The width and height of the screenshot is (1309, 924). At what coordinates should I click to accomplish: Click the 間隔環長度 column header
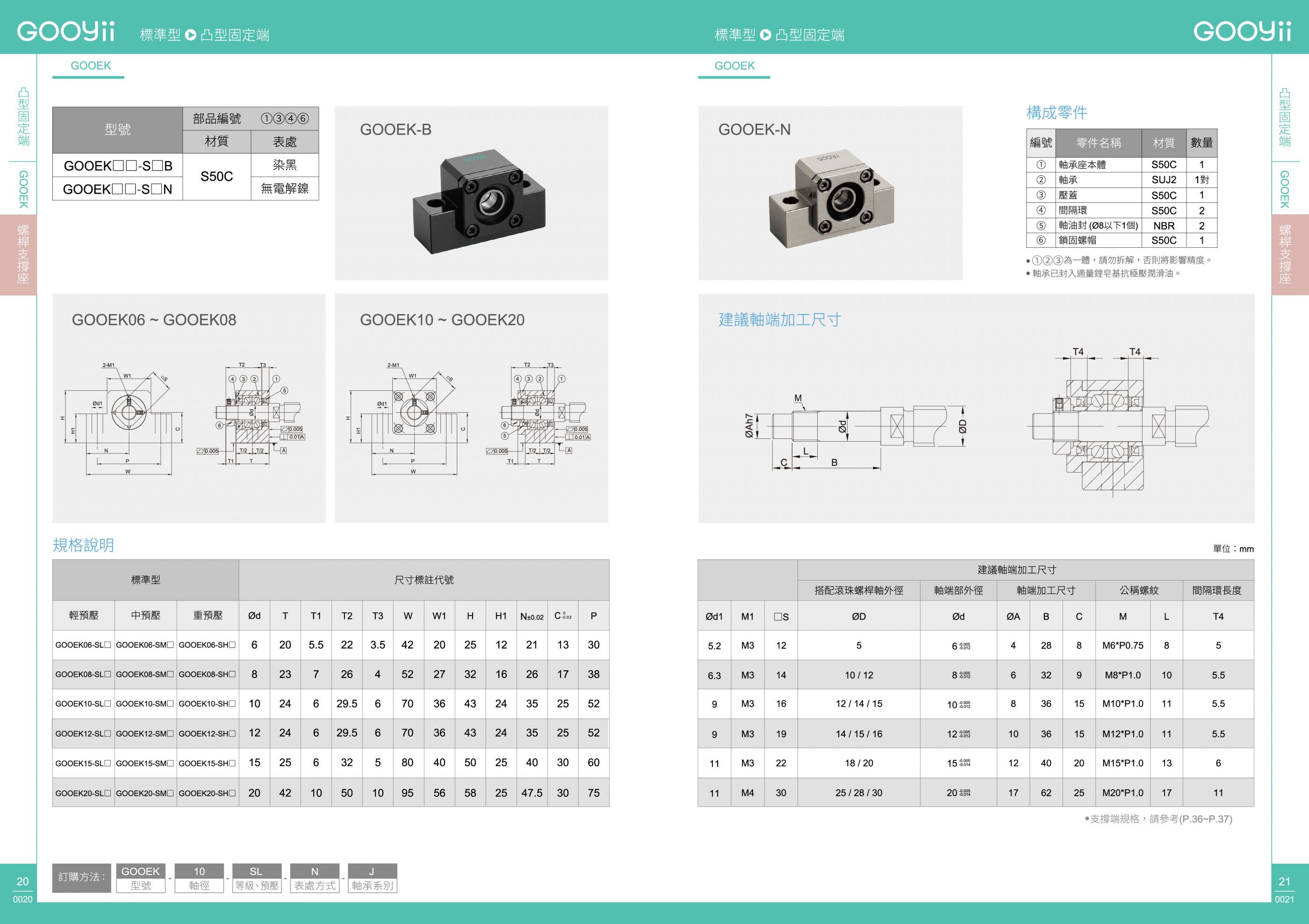tap(1217, 590)
